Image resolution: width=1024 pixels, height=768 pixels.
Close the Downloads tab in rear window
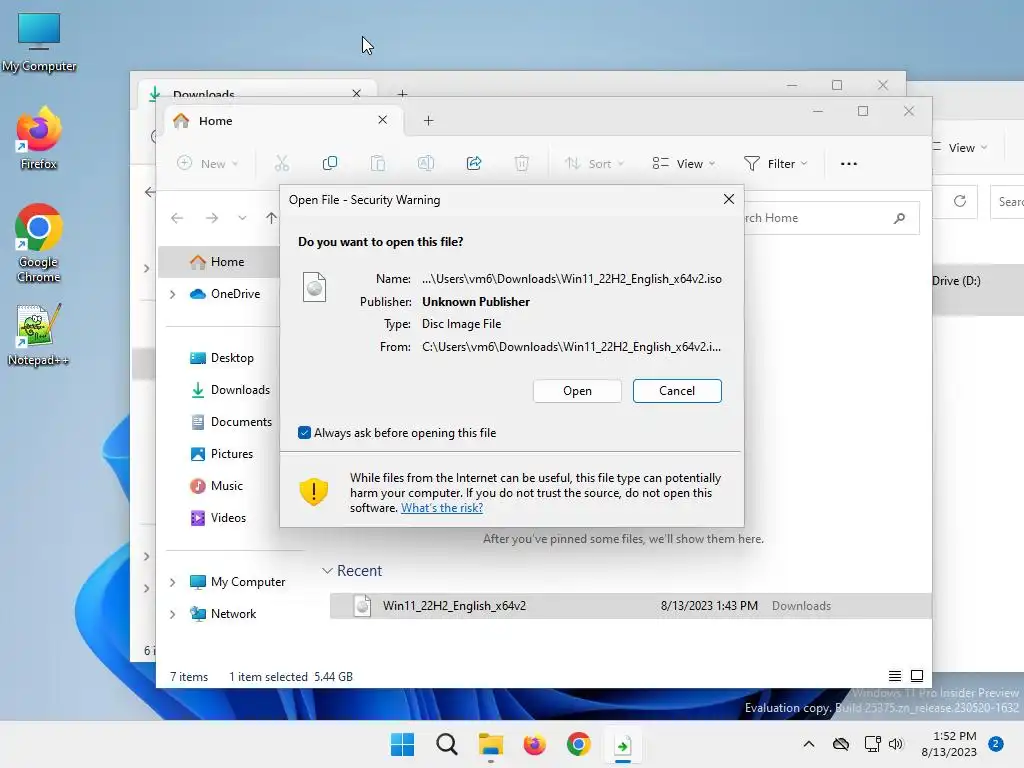pyautogui.click(x=357, y=93)
